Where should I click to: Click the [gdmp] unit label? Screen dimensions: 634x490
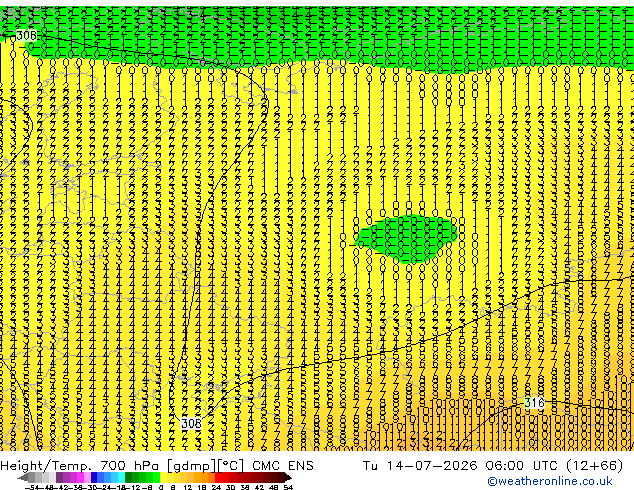click(x=191, y=466)
